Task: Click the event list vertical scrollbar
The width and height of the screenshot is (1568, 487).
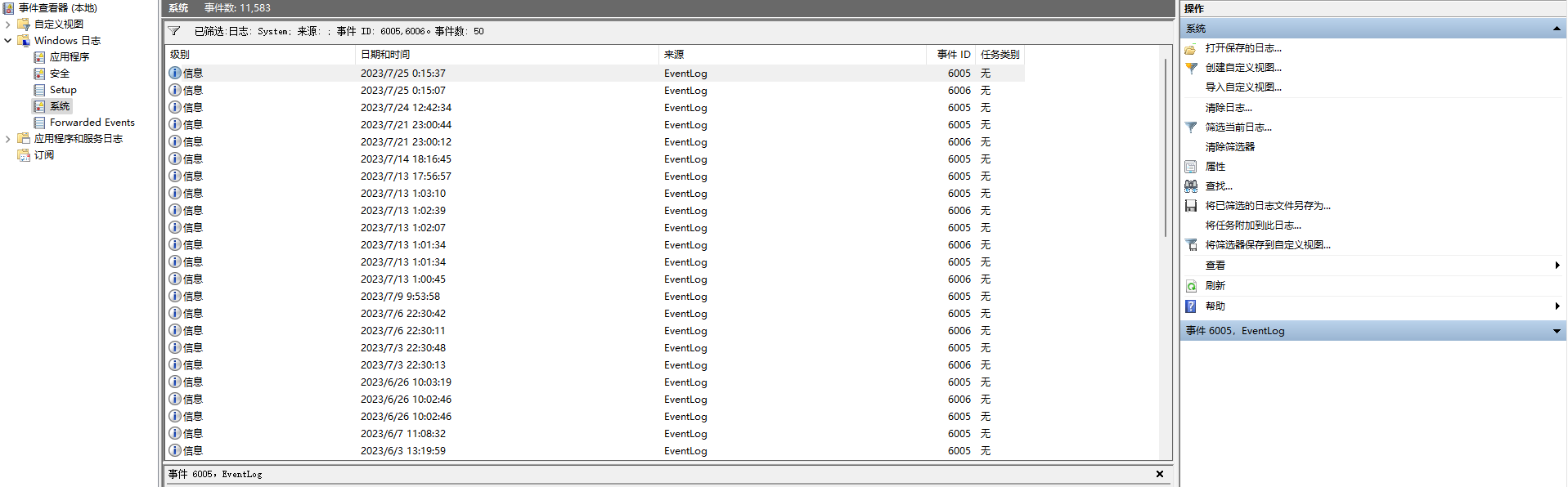Action: coord(1166,147)
